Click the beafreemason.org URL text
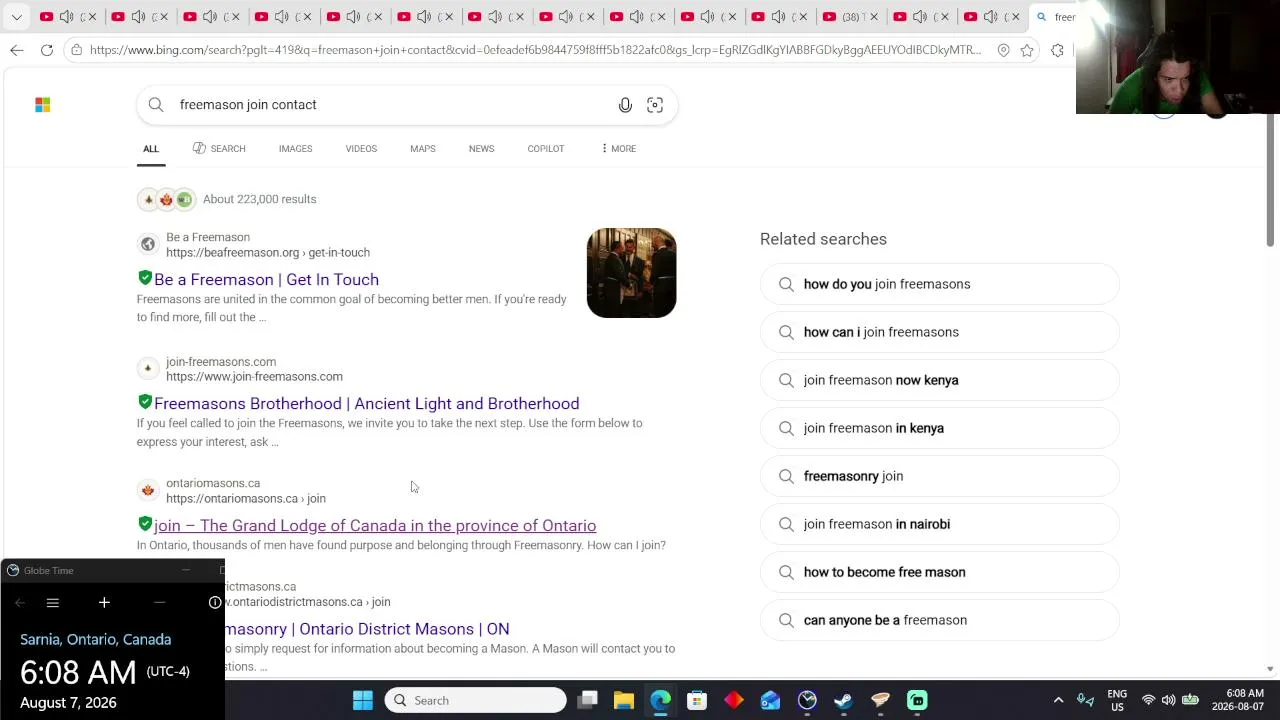This screenshot has height=720, width=1280. point(268,253)
